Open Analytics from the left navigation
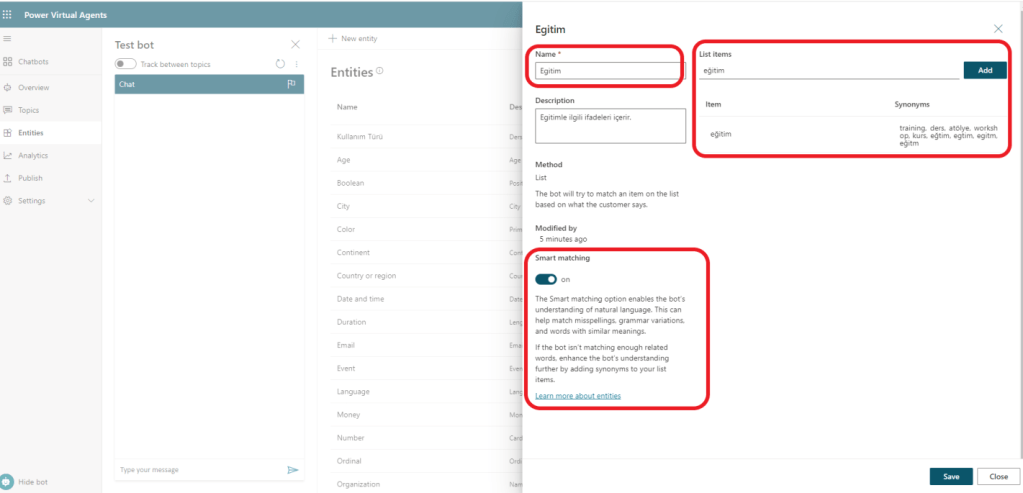This screenshot has height=493, width=1023. pyautogui.click(x=32, y=155)
